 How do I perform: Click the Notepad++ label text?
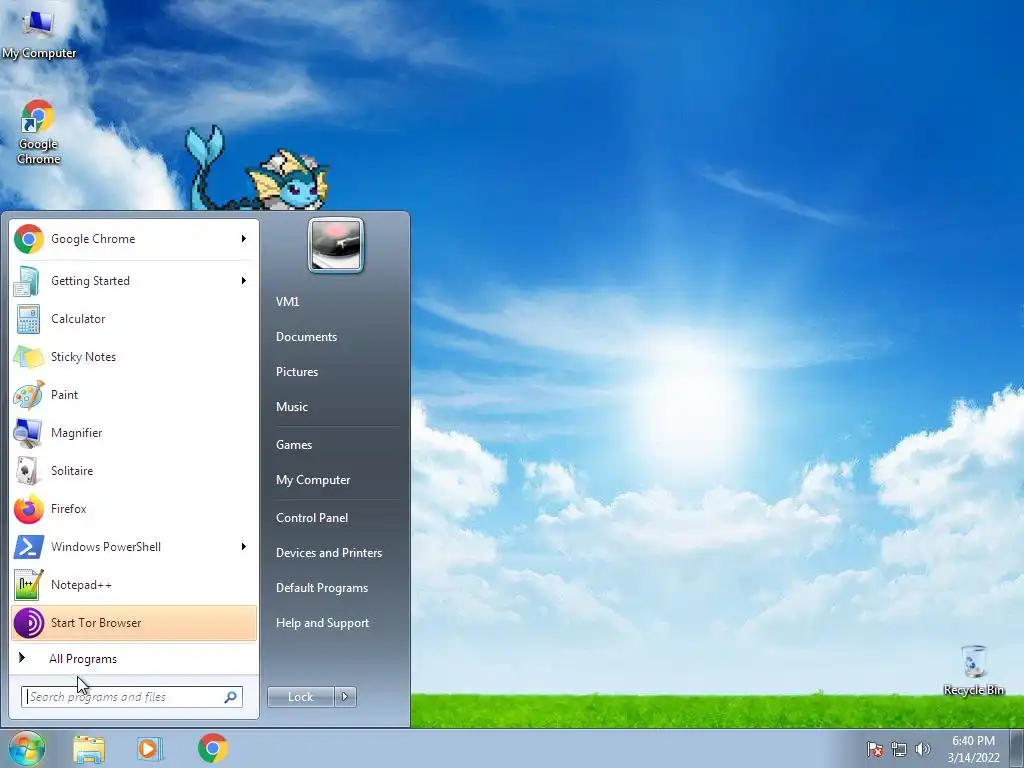click(x=82, y=584)
